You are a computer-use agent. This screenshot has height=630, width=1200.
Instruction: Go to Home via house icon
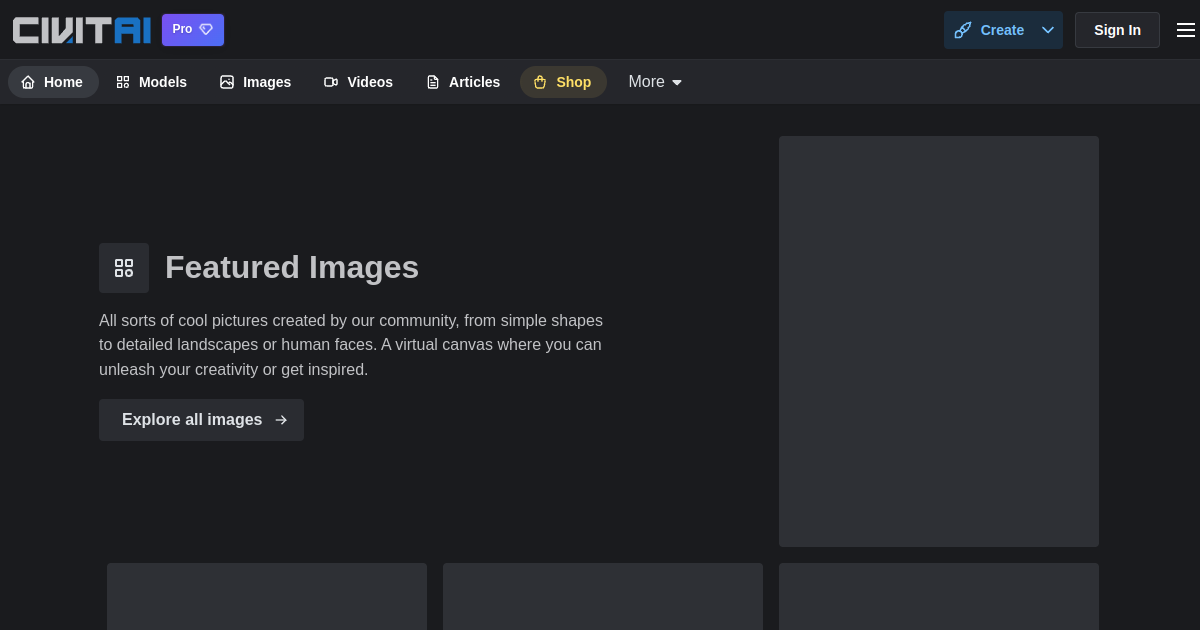point(28,82)
